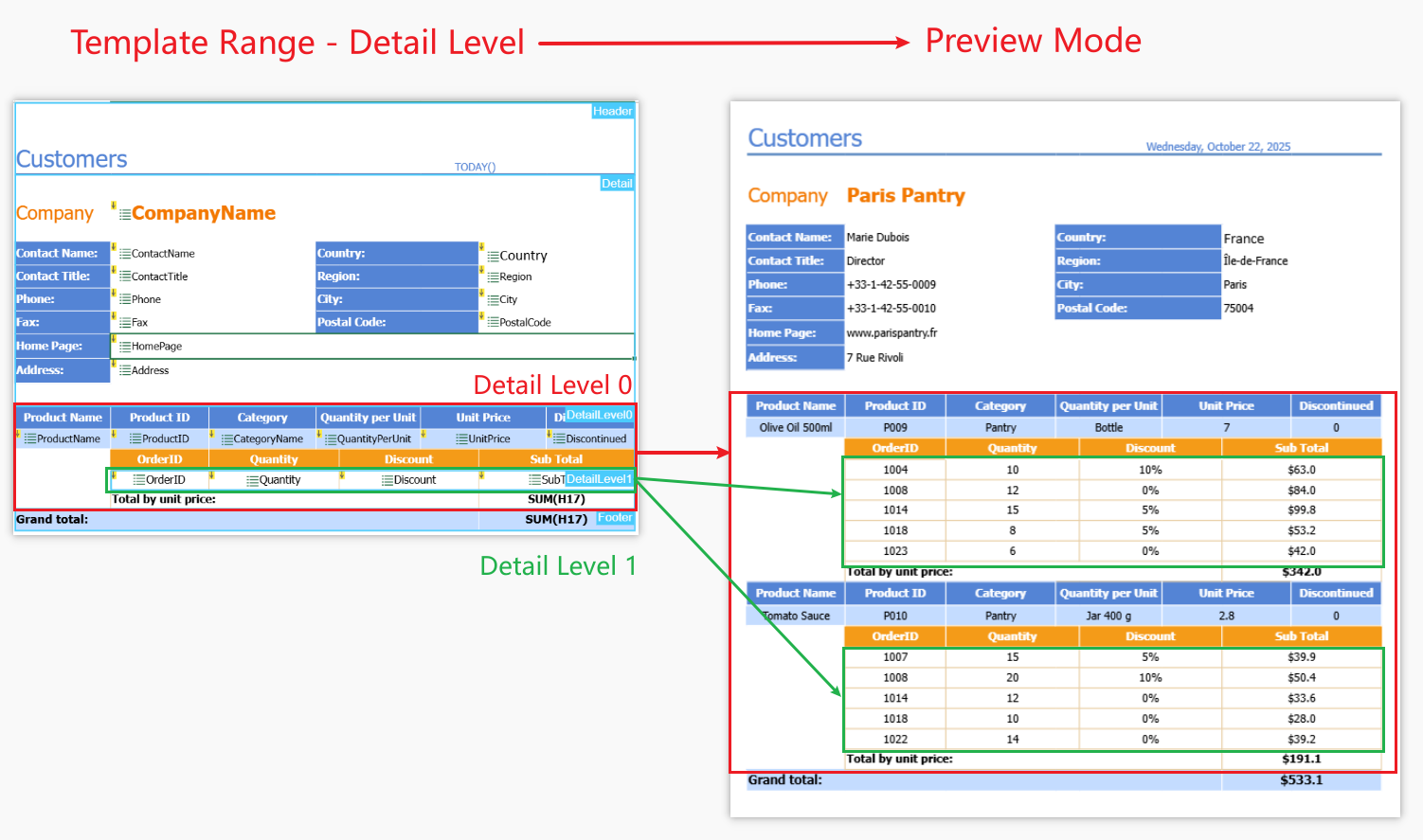Click the binding icon beside PostalCode field
Image resolution: width=1423 pixels, height=840 pixels.
click(493, 323)
